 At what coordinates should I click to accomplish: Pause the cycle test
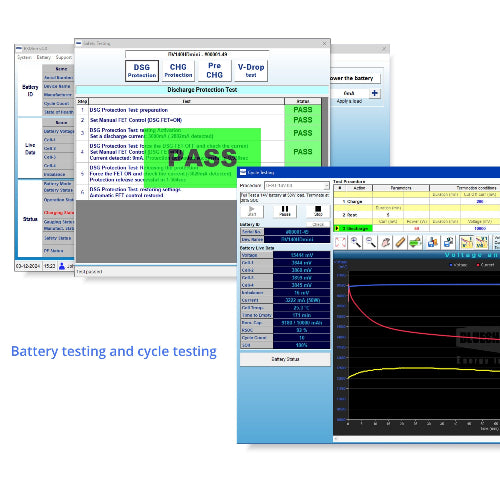pos(285,211)
